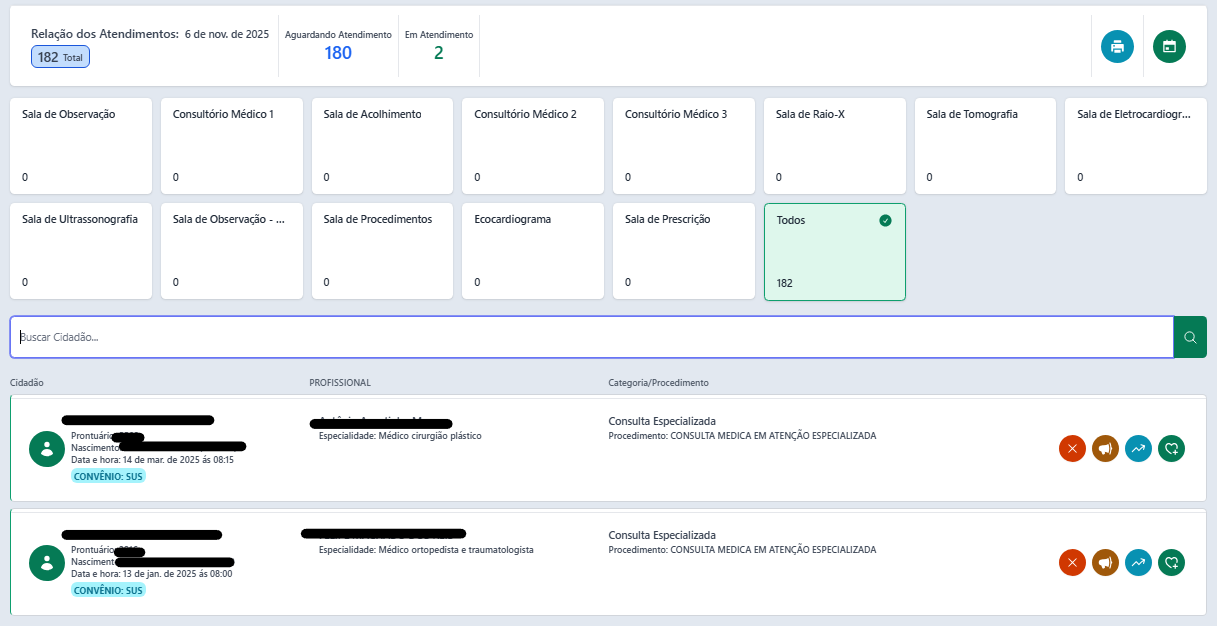This screenshot has height=626, width=1217.
Task: Select the Sala de Eletrocardiograma card
Action: click(1137, 146)
